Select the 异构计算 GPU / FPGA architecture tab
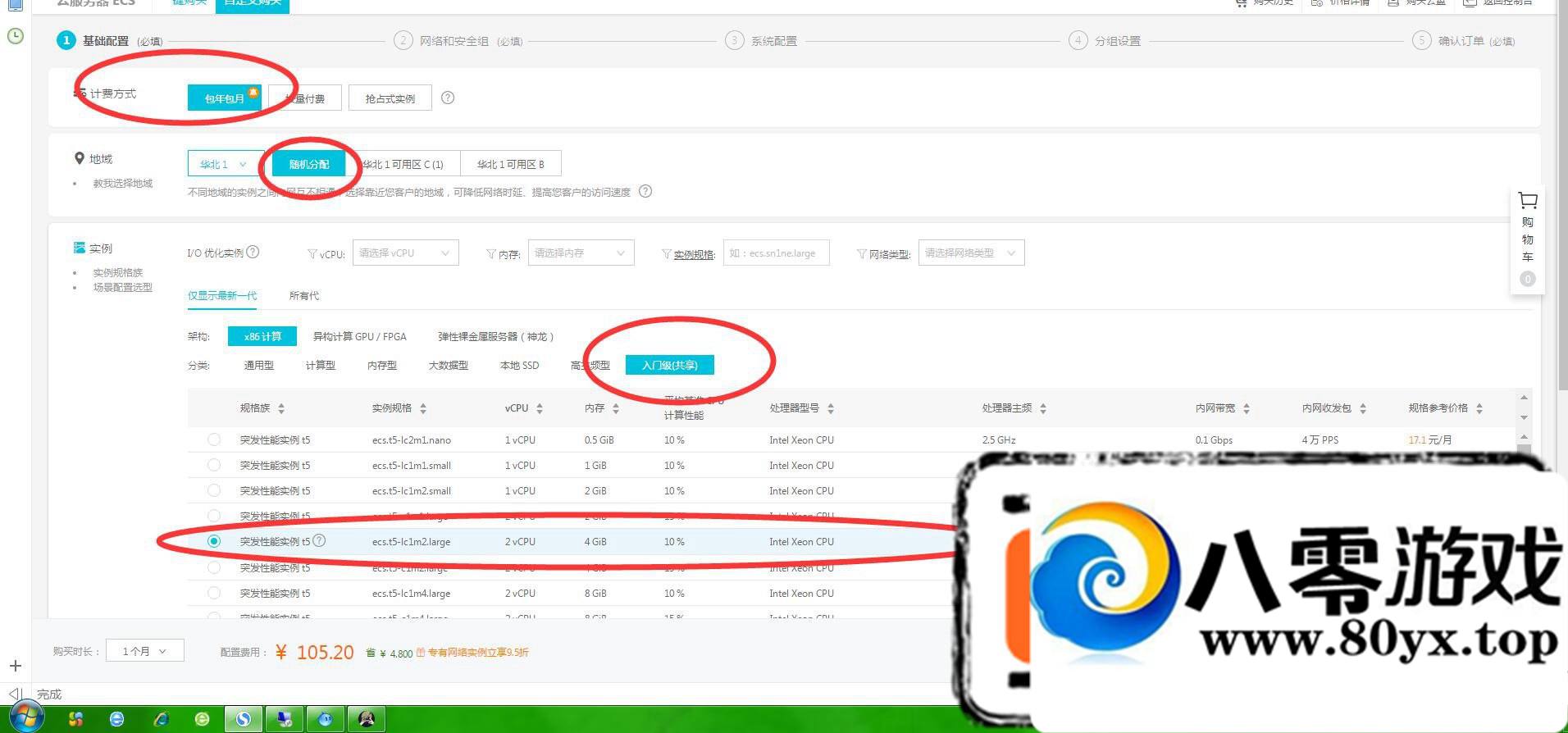 (x=359, y=336)
